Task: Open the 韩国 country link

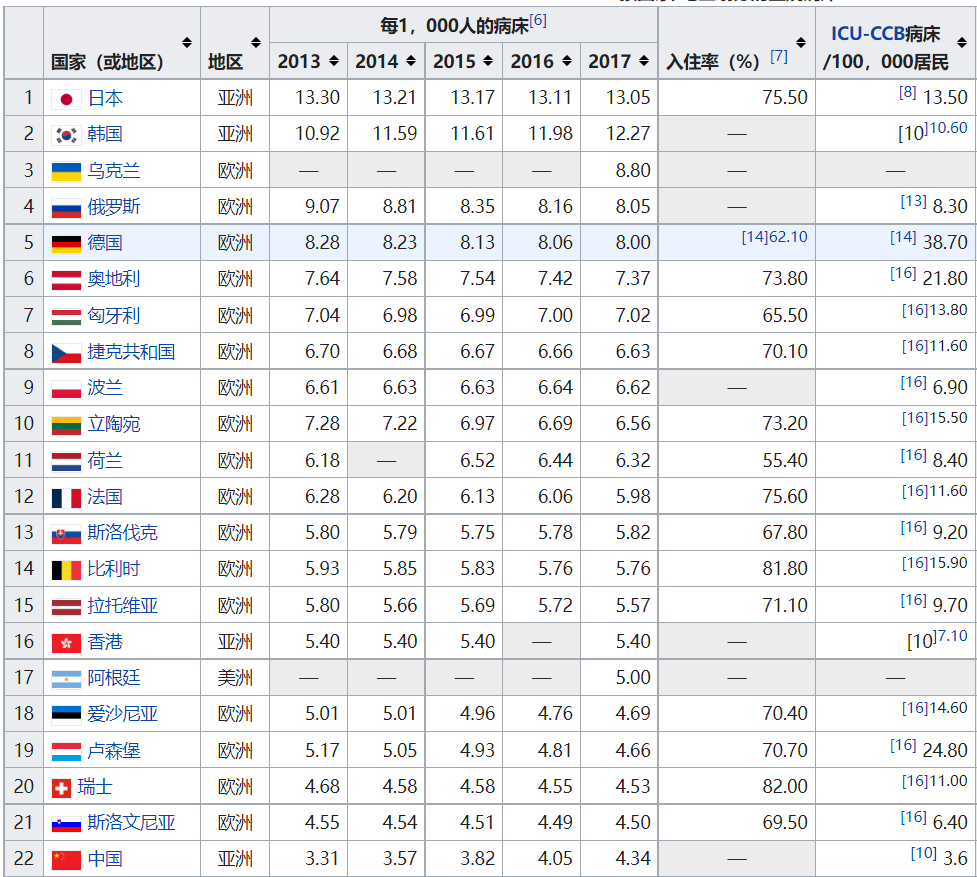Action: [x=105, y=134]
